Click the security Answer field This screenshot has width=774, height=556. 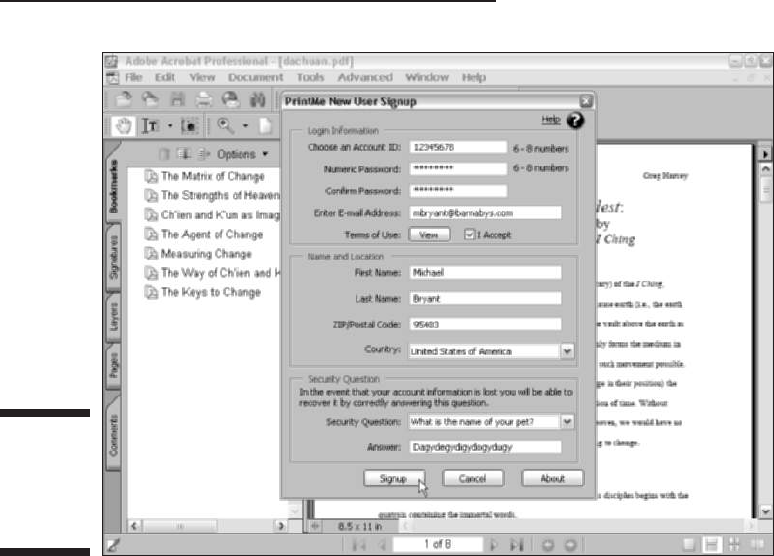pos(485,447)
